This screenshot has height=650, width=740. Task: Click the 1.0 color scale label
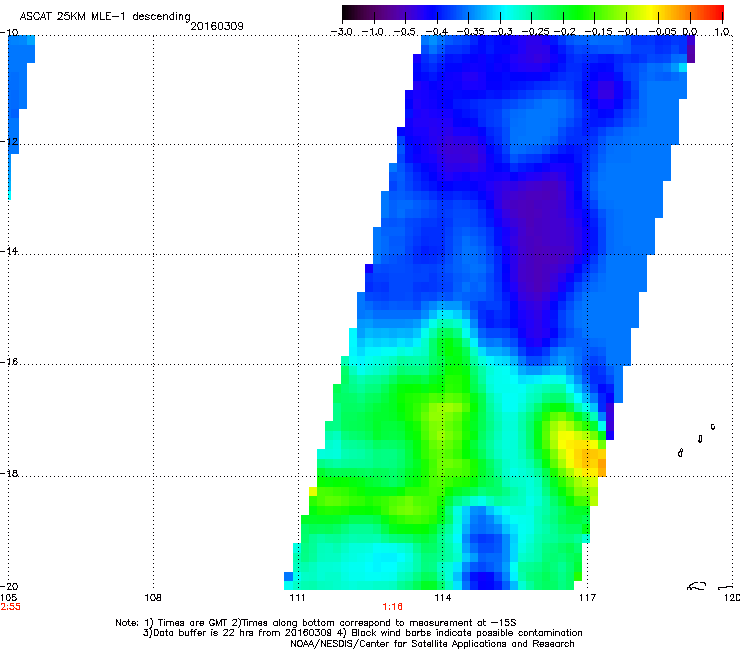tap(722, 32)
